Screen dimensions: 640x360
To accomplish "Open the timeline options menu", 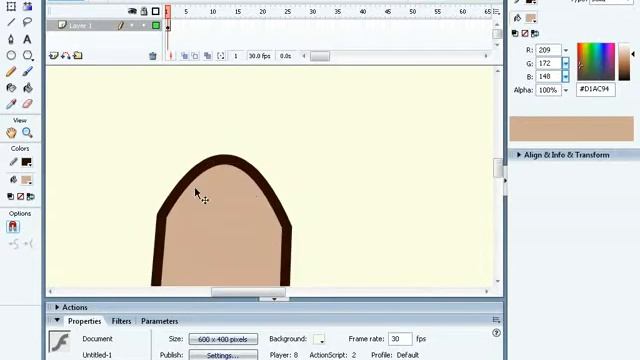I will [x=496, y=12].
